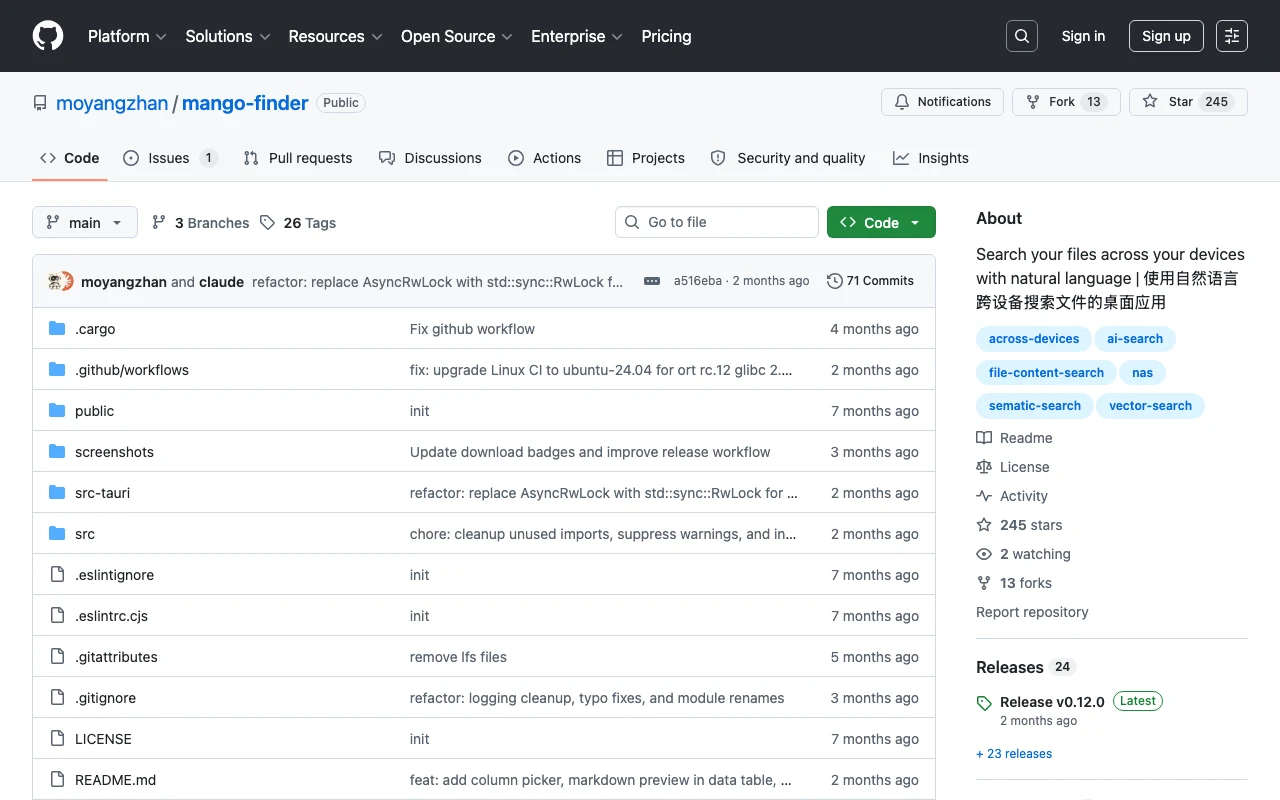The image size is (1280, 800).
Task: Open the main branch selector dropdown
Action: (85, 222)
